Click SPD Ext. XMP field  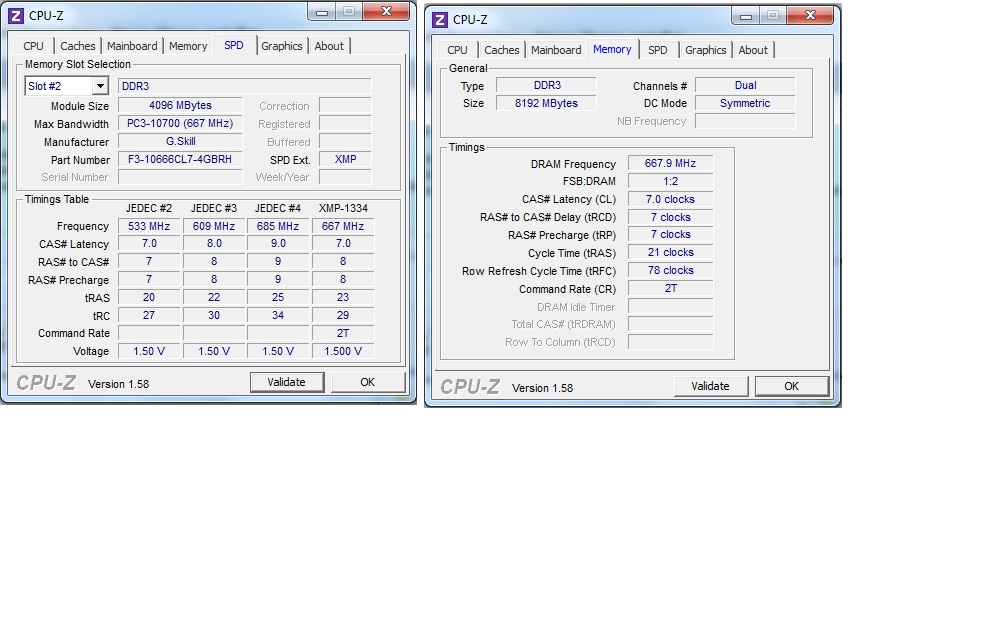[x=345, y=159]
